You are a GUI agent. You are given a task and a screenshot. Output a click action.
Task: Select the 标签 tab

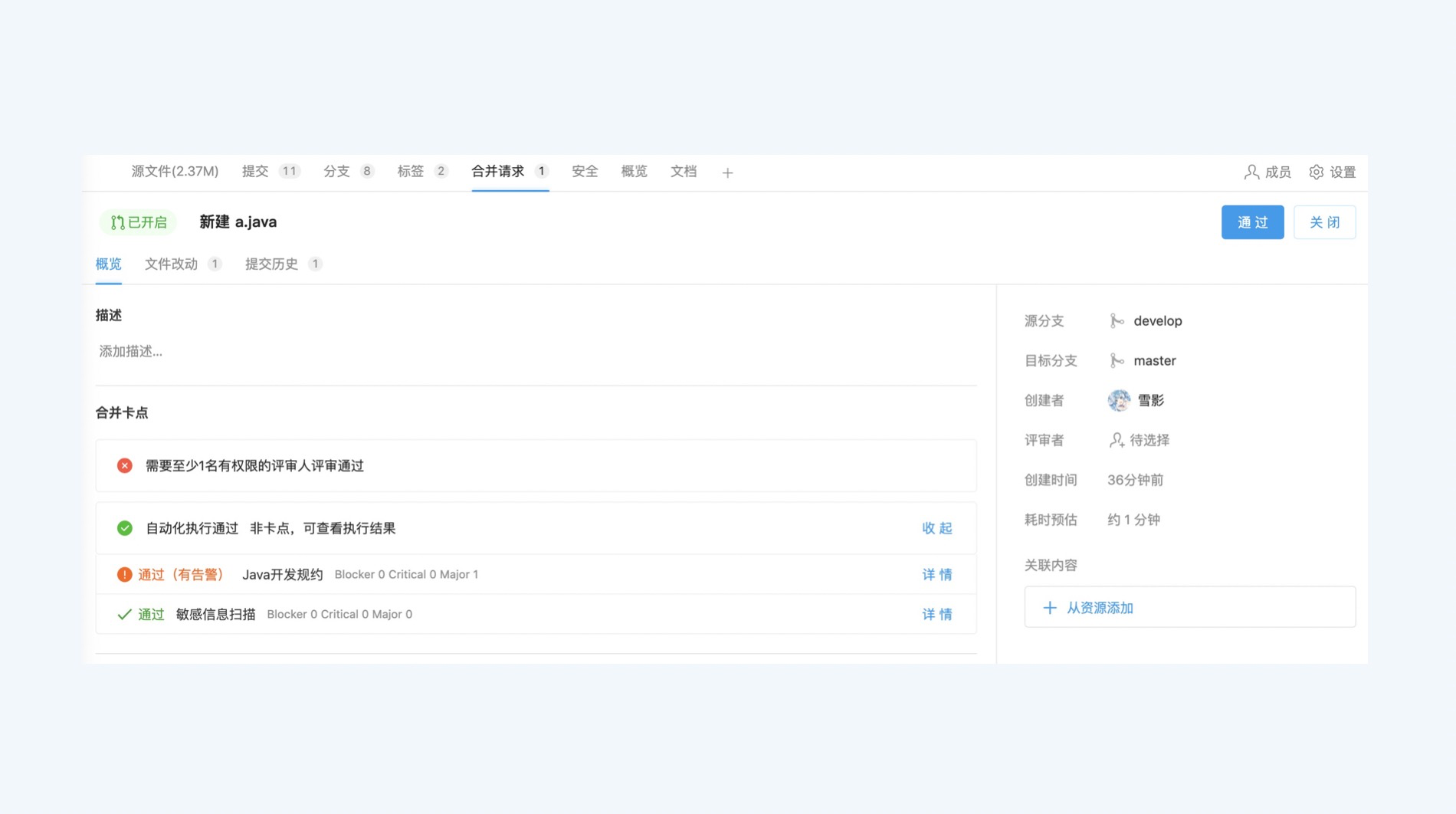(422, 172)
